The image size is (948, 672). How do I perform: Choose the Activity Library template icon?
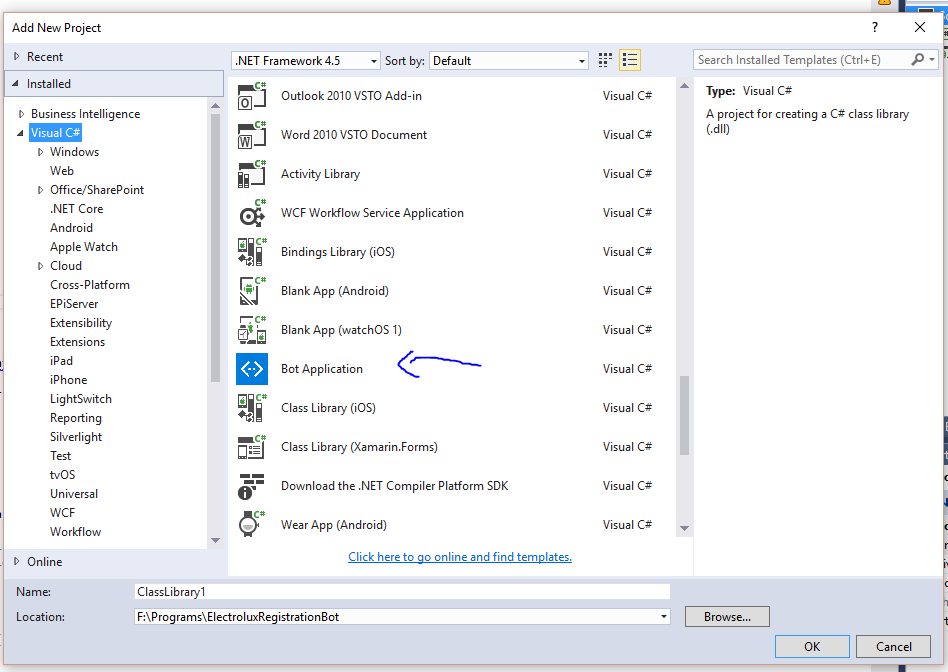(x=252, y=174)
